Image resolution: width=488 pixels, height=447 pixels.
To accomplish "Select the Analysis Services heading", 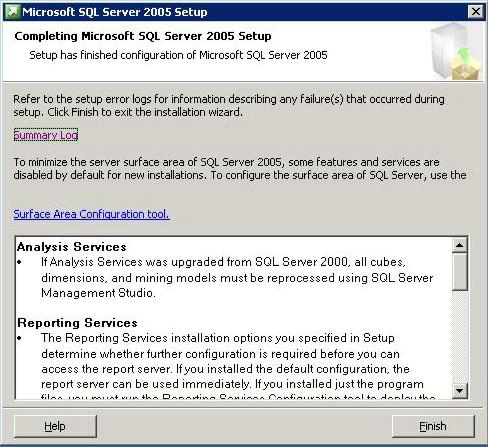I will click(x=72, y=247).
